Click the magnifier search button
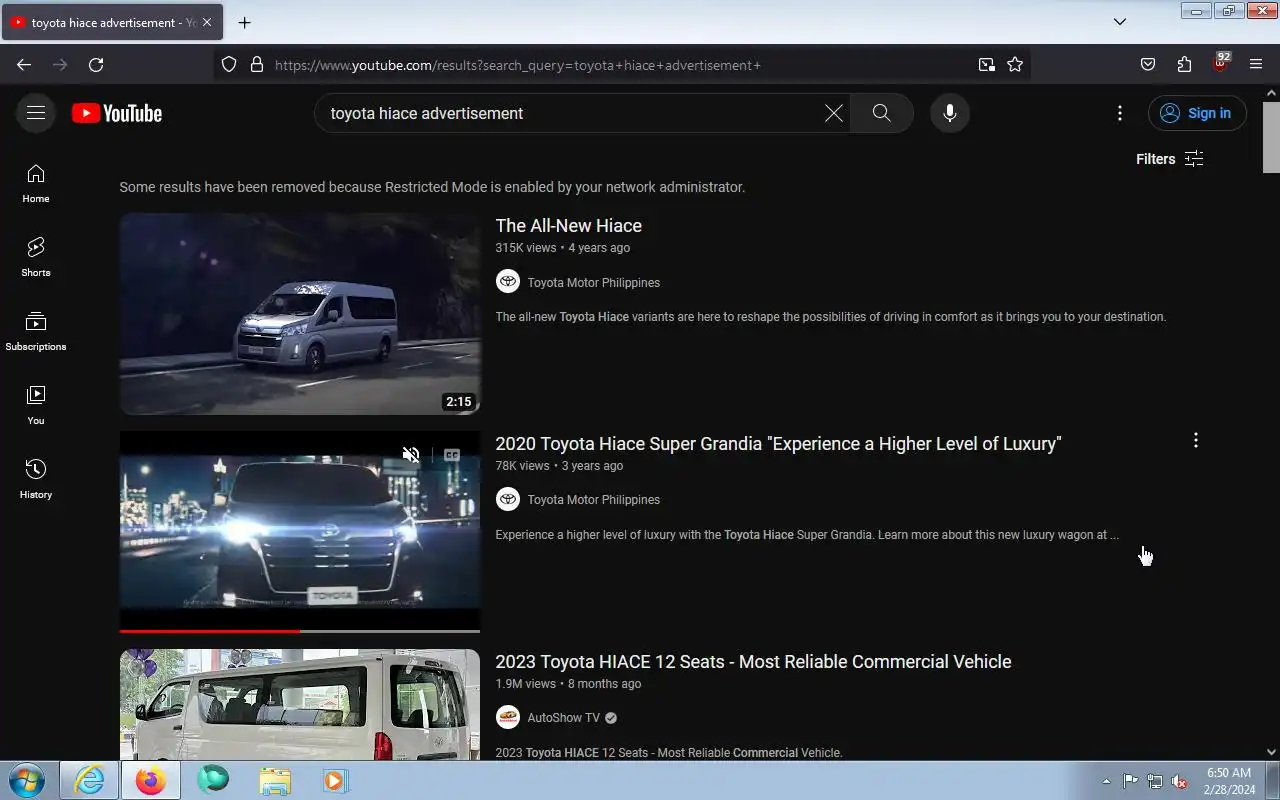Viewport: 1280px width, 800px height. (881, 113)
